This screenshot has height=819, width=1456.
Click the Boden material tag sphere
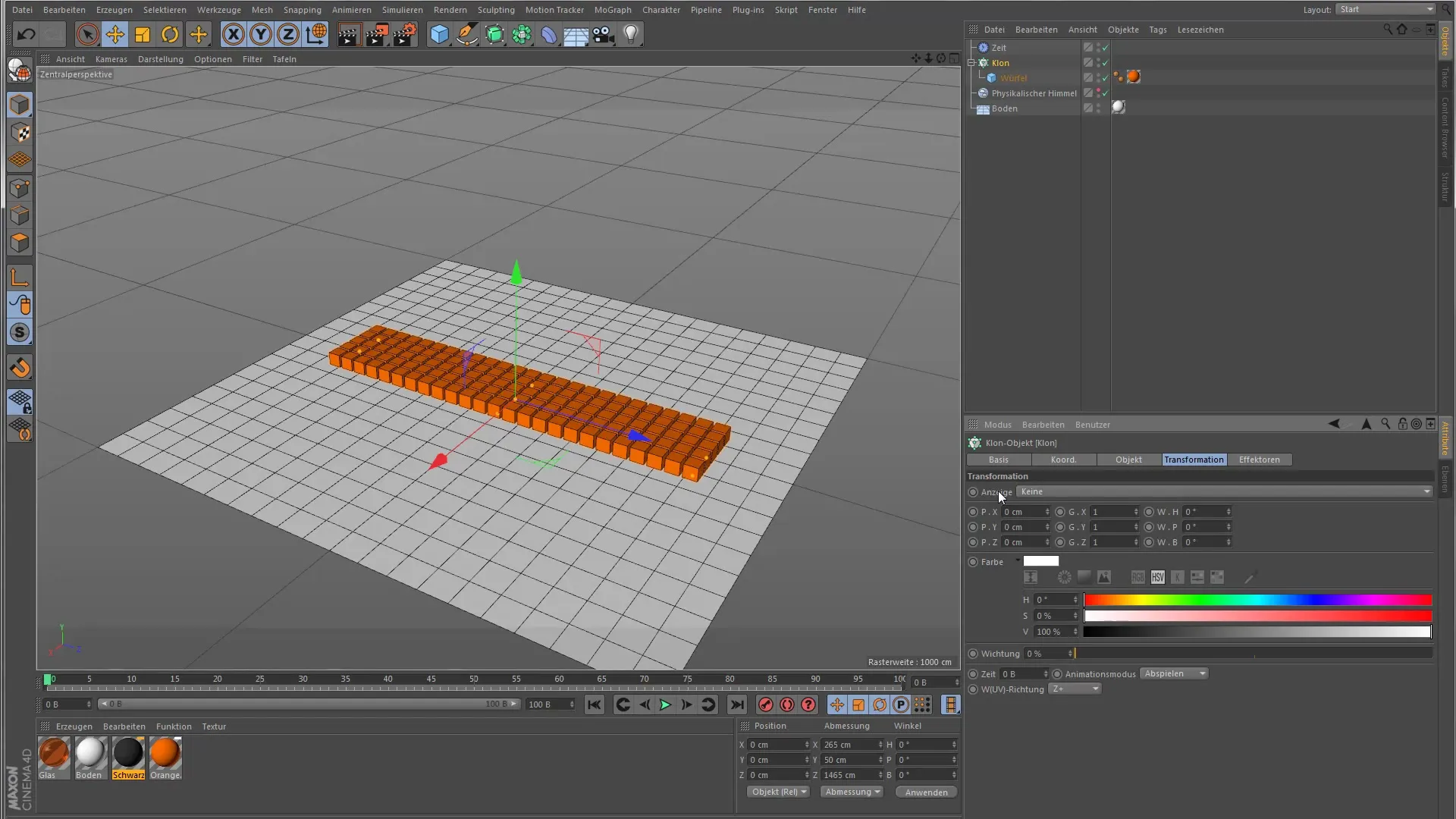coord(1119,108)
